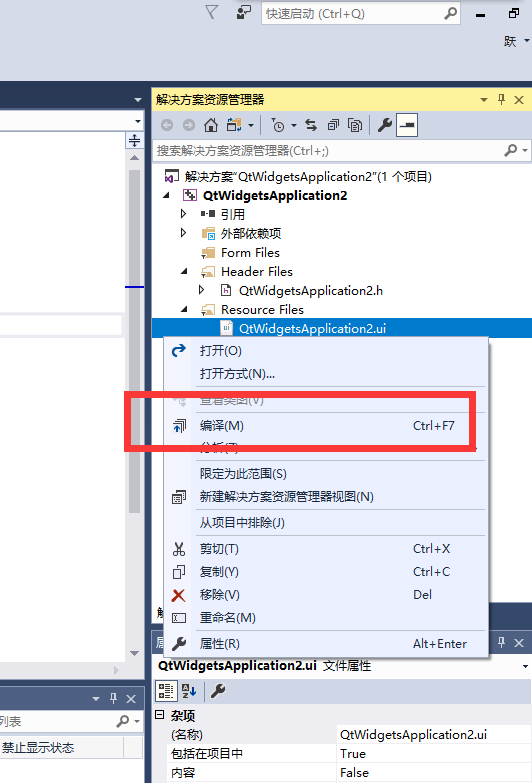Screen dimensions: 532x783
Task: Open the switch views dropdown arrow
Action: (251, 125)
